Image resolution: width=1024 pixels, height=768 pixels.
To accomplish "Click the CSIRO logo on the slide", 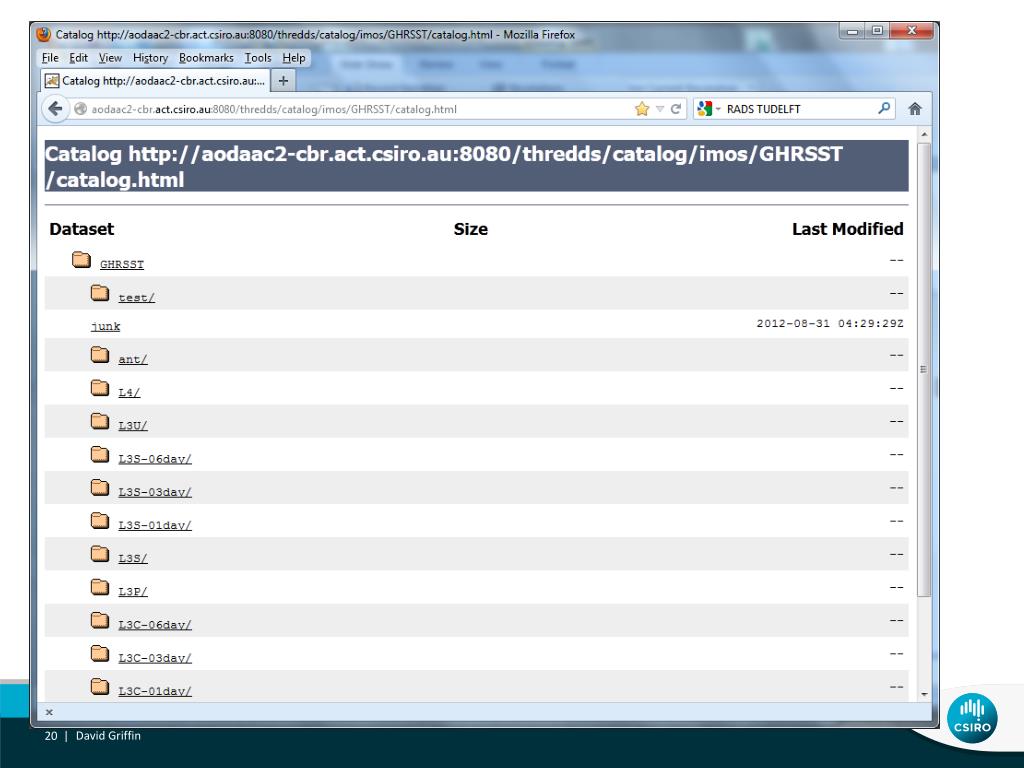I will (x=972, y=718).
